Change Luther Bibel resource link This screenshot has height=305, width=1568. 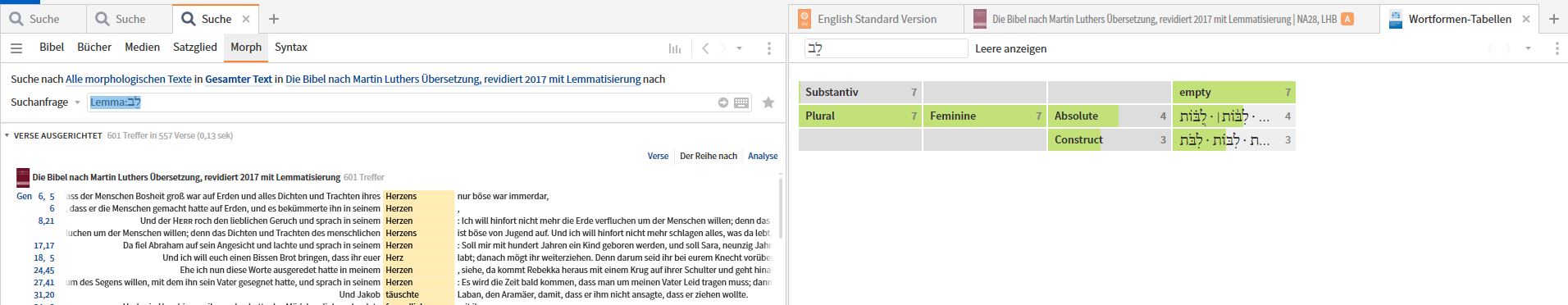coord(463,80)
